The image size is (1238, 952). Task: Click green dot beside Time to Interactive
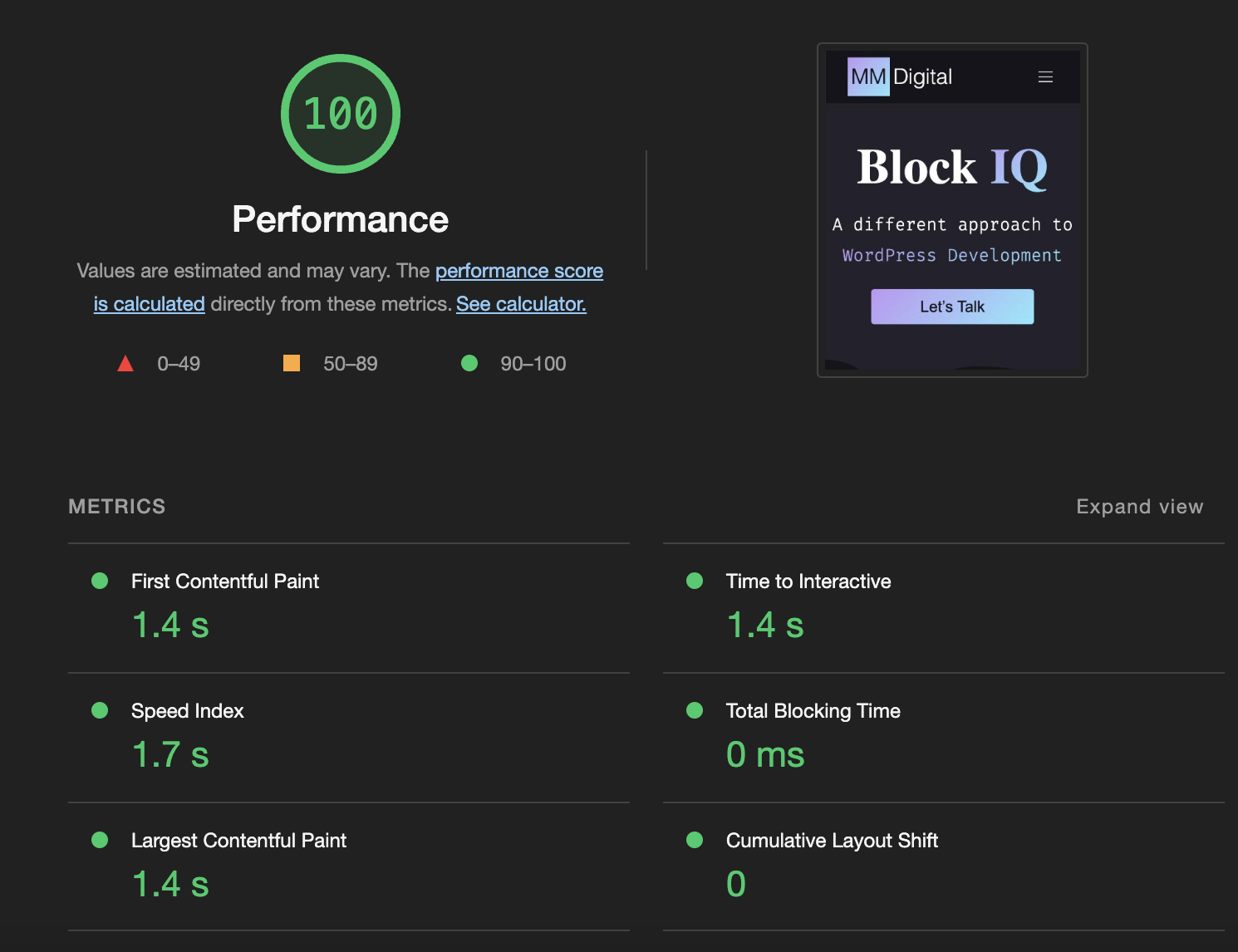(695, 581)
